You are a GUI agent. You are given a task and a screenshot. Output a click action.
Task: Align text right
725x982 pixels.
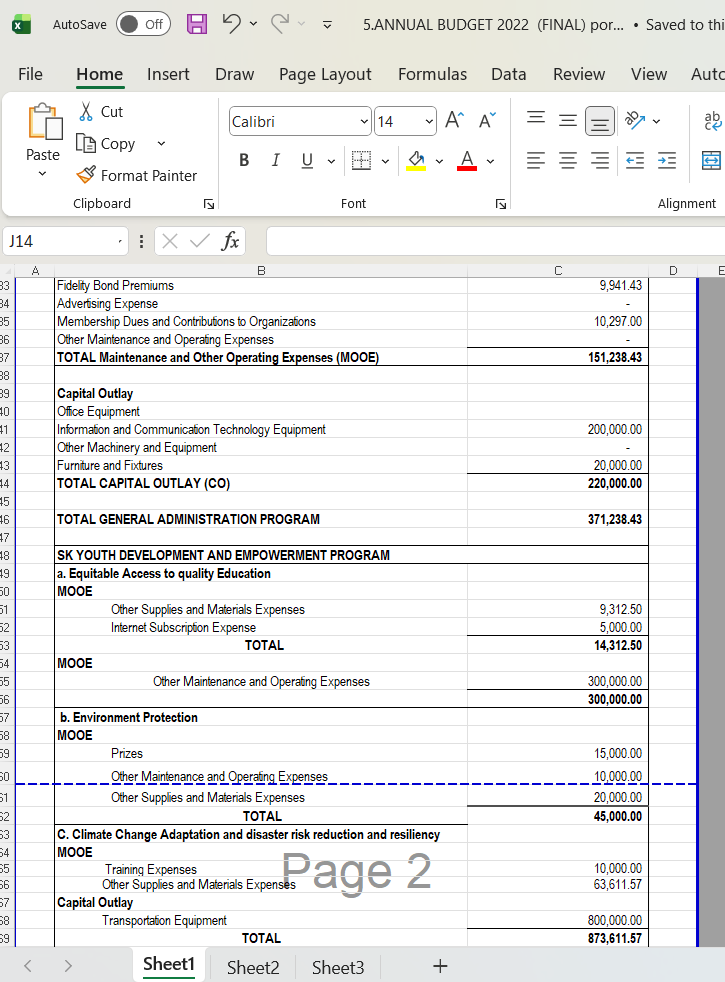[x=600, y=160]
